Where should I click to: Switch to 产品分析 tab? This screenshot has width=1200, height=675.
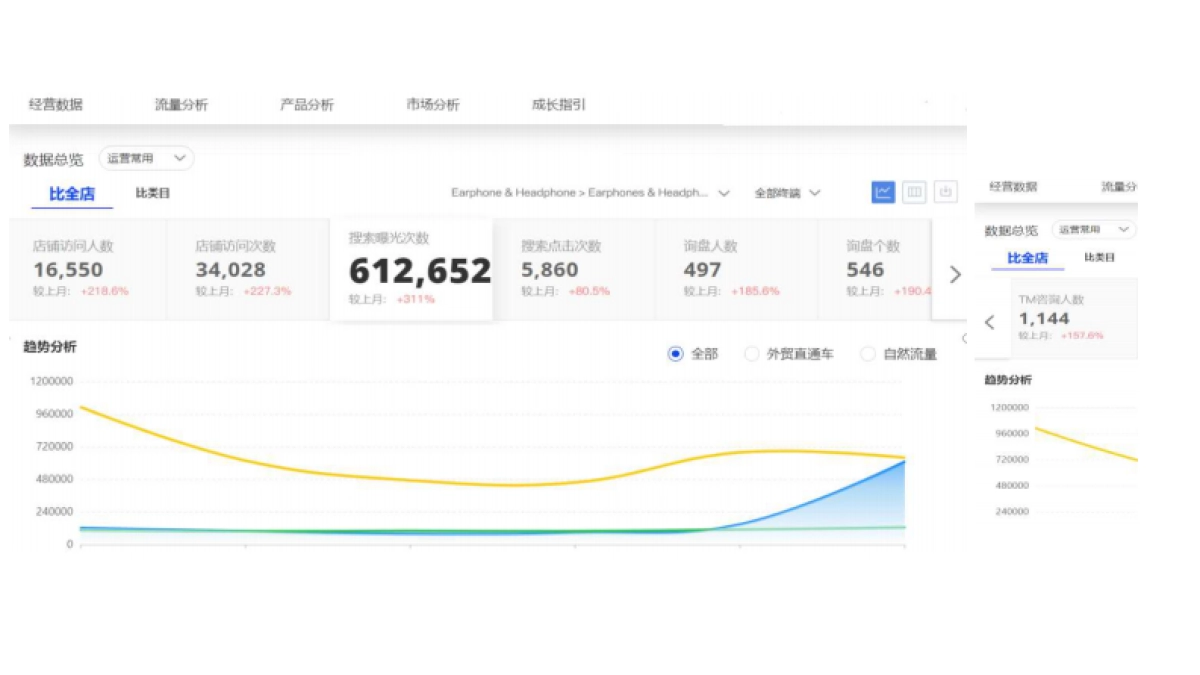307,105
